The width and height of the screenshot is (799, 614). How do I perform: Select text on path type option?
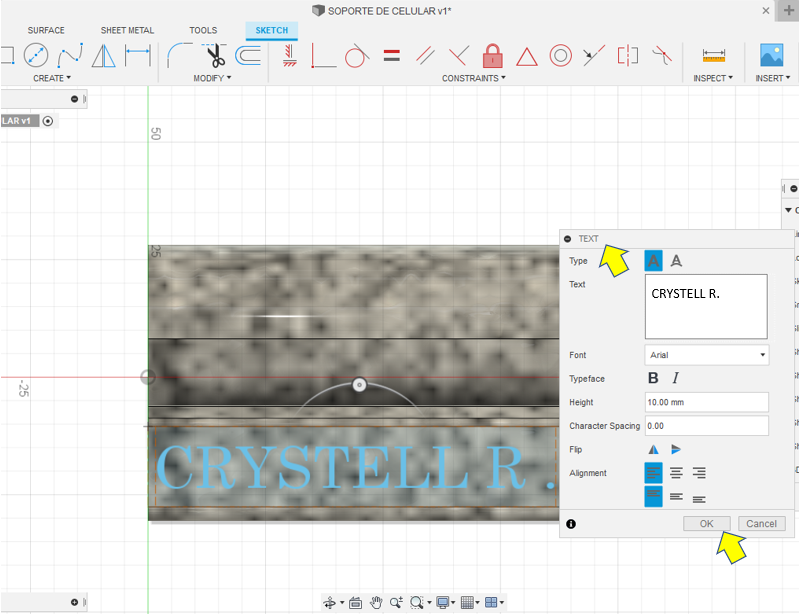[x=676, y=261]
